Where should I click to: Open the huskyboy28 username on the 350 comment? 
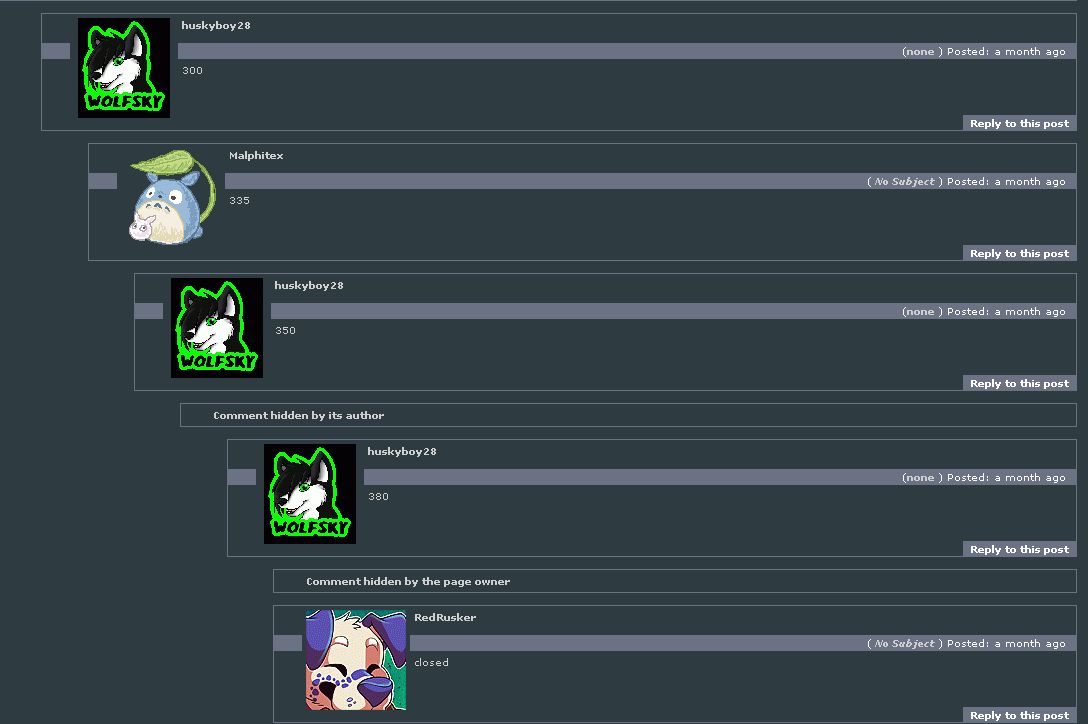[309, 285]
